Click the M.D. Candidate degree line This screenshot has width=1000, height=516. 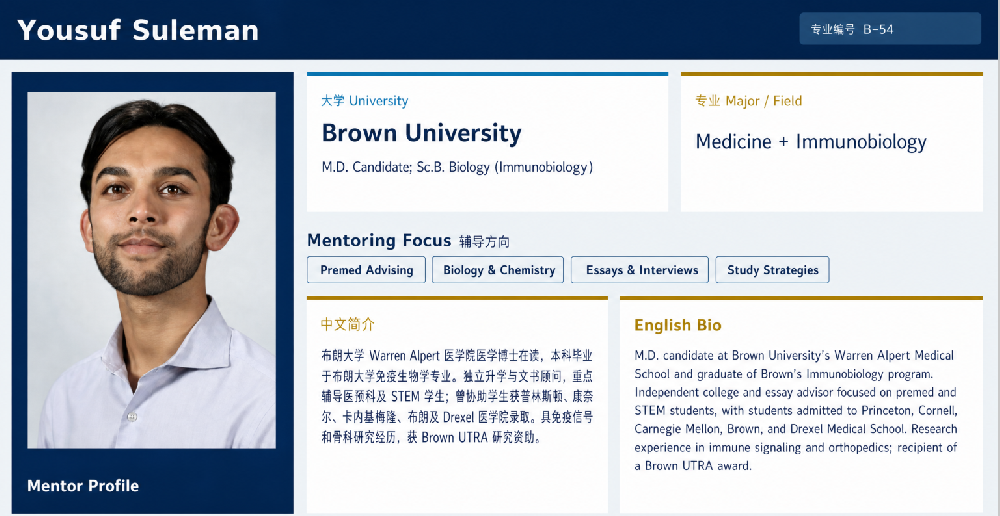[x=457, y=168]
